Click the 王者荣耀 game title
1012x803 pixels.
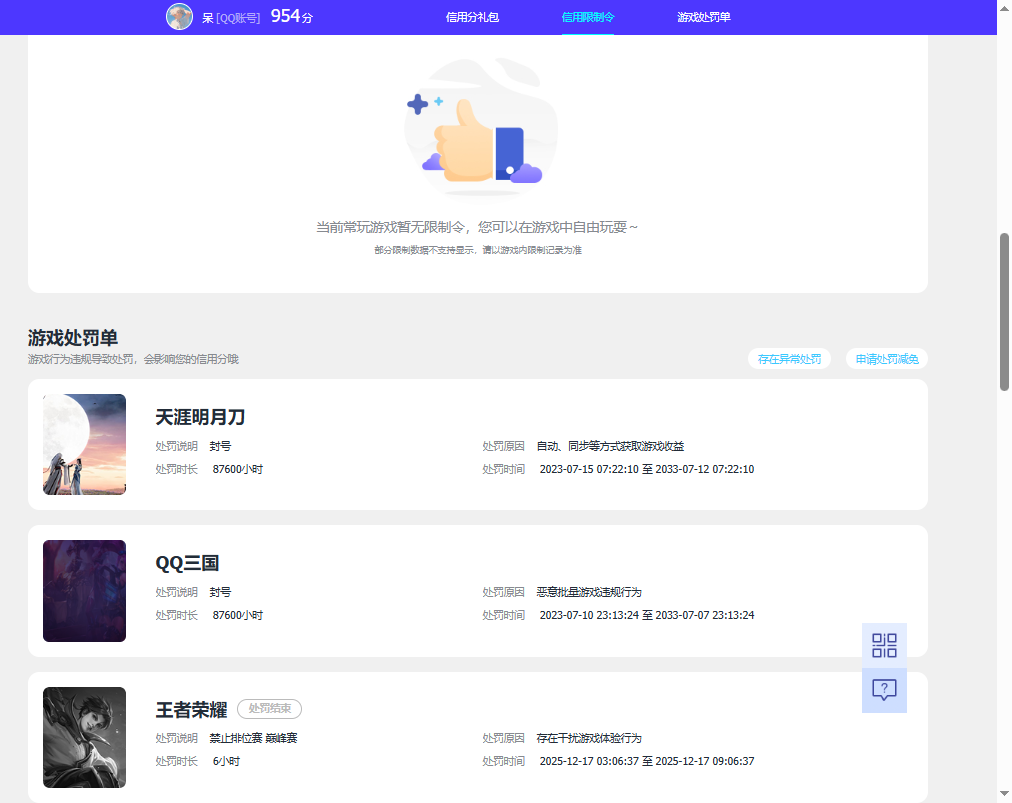click(x=191, y=710)
